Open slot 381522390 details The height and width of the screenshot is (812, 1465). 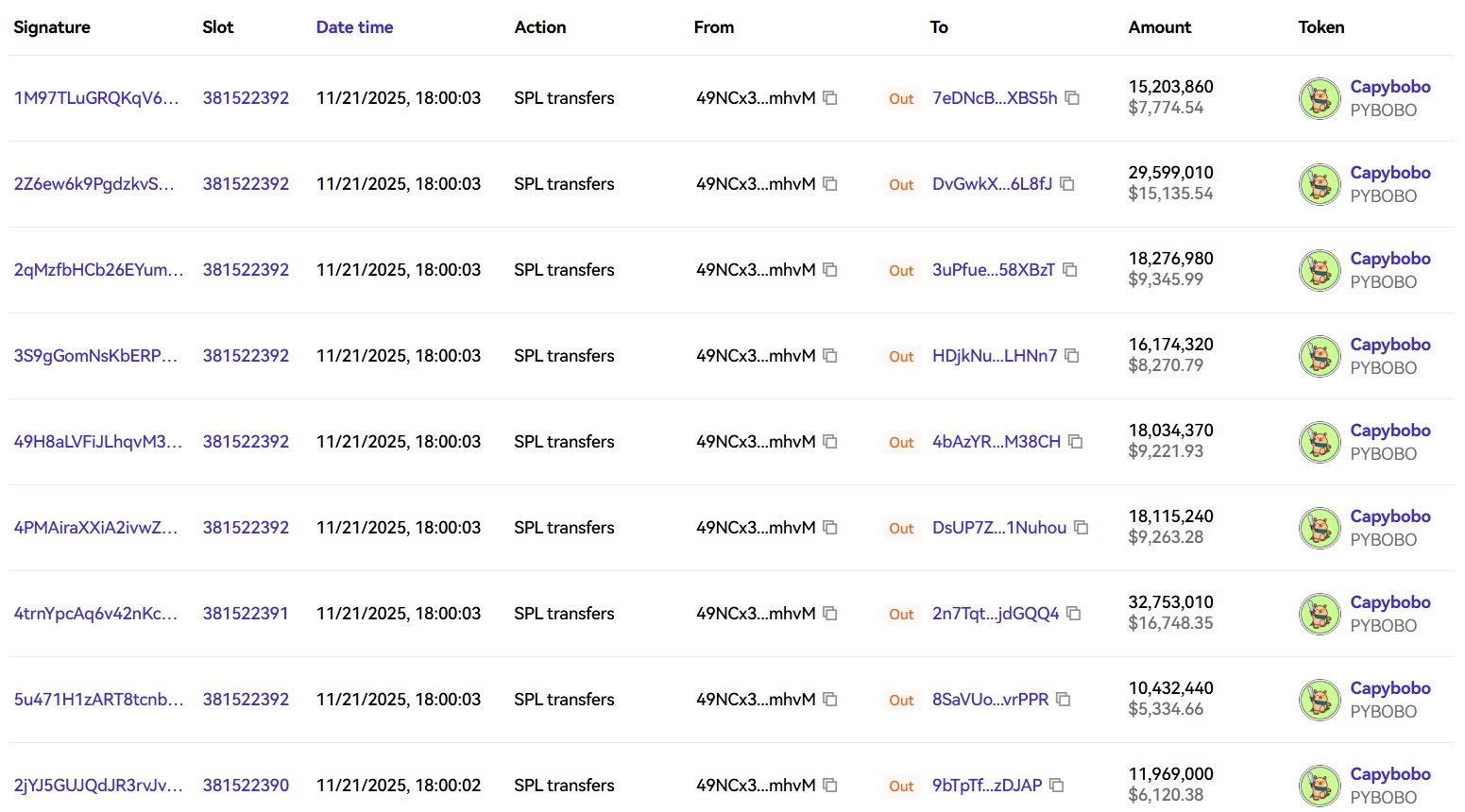click(246, 786)
